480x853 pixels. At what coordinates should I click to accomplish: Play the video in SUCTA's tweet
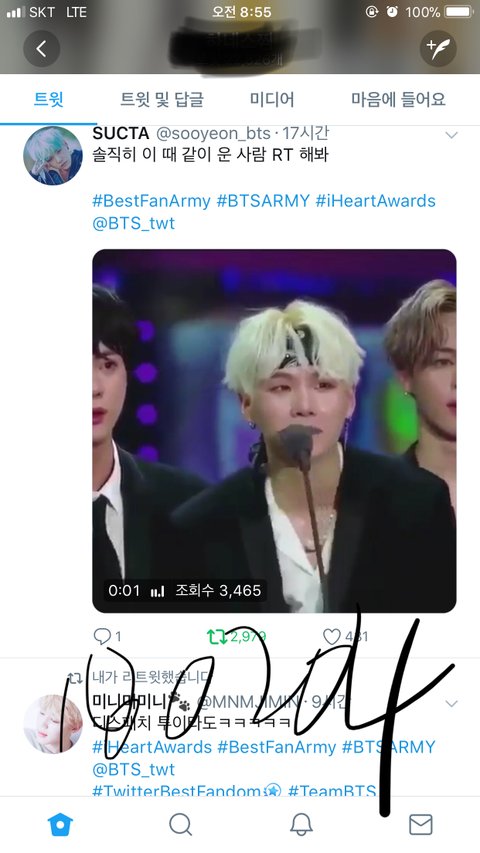click(274, 431)
